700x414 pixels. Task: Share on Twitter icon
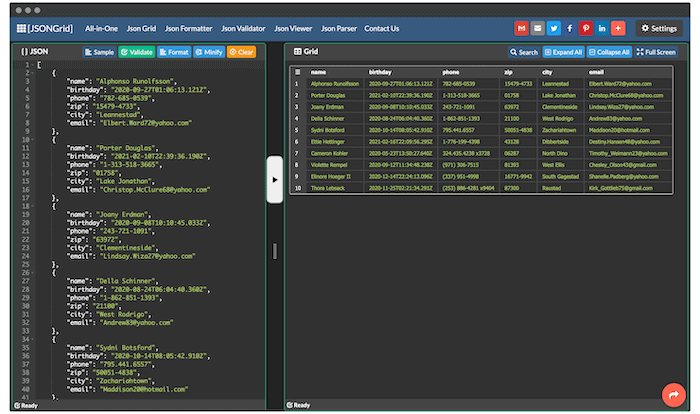554,28
